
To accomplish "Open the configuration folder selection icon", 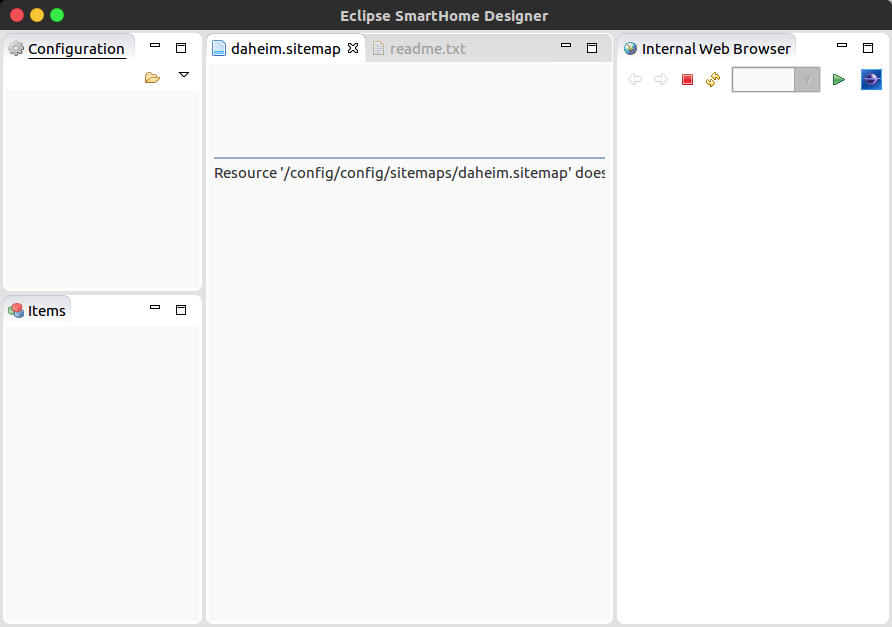I will click(152, 77).
